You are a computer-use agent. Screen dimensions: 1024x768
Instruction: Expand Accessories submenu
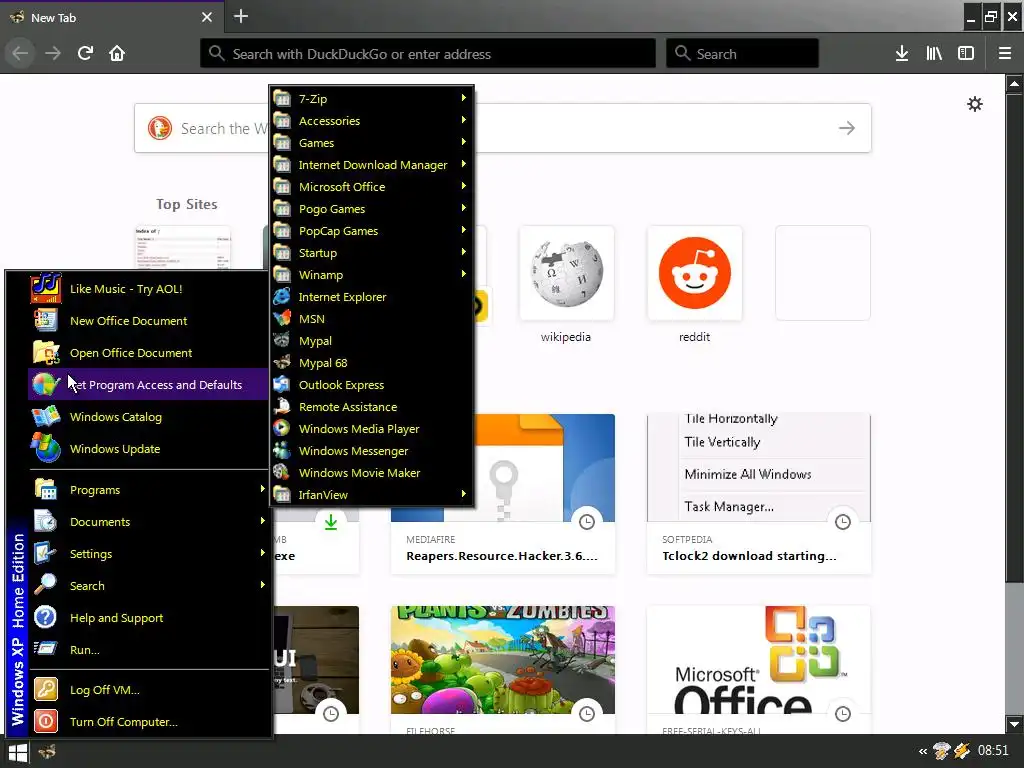(x=372, y=121)
